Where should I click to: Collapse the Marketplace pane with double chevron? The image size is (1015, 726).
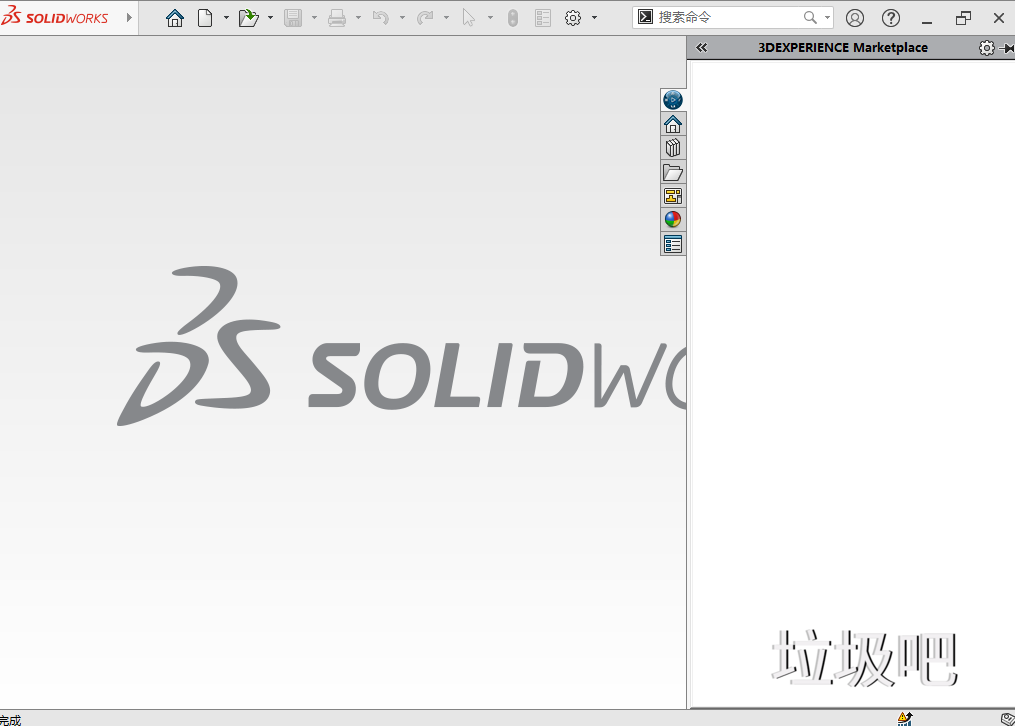701,47
